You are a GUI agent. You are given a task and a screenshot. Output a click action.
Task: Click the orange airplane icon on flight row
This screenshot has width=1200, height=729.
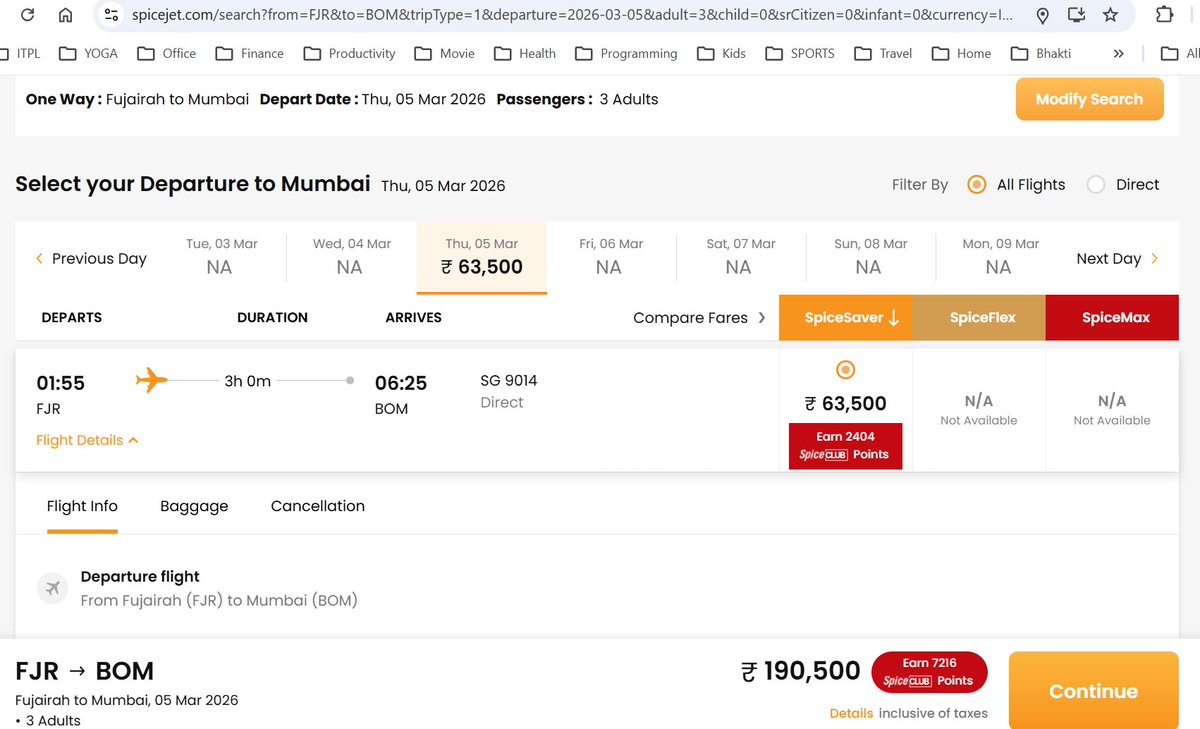point(151,380)
